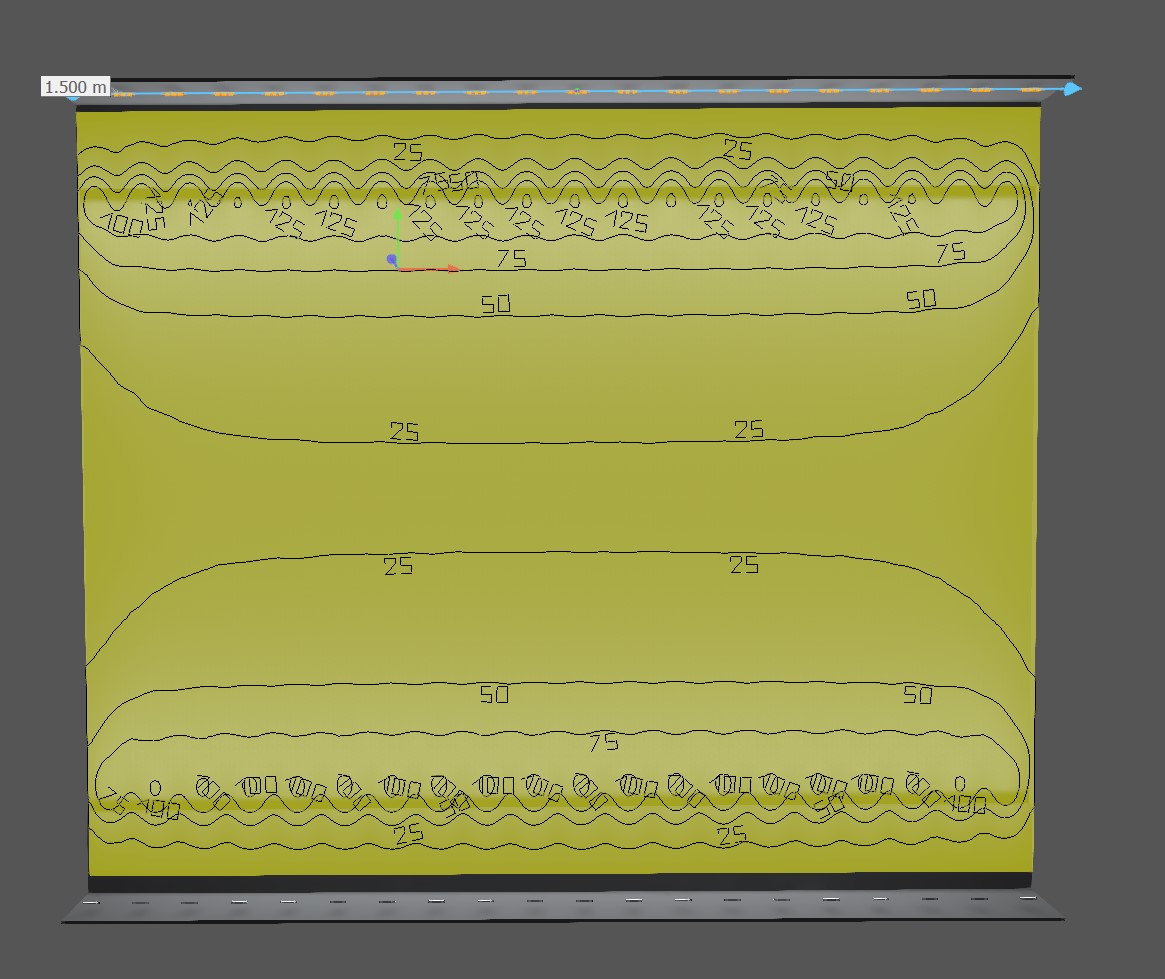Click the 75 label at the upper band's right end

[x=950, y=253]
